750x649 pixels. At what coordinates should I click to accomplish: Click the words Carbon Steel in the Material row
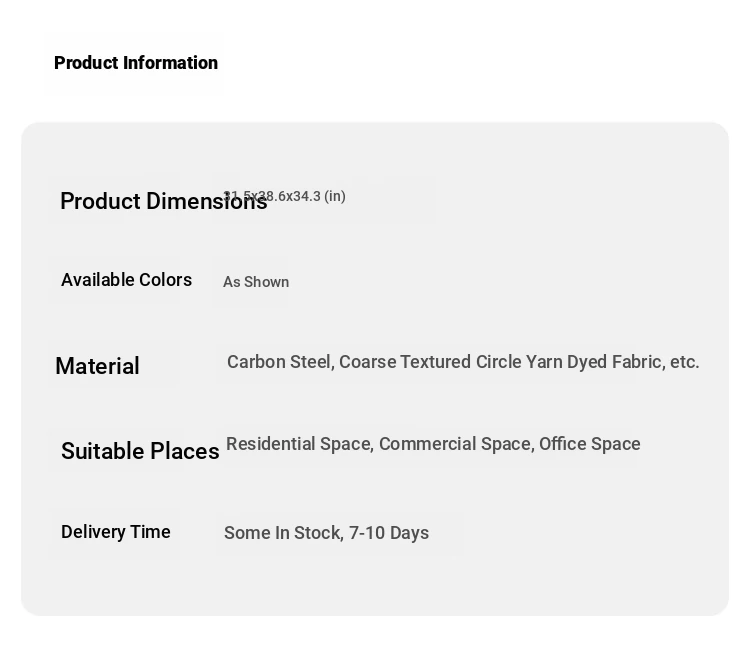[279, 362]
